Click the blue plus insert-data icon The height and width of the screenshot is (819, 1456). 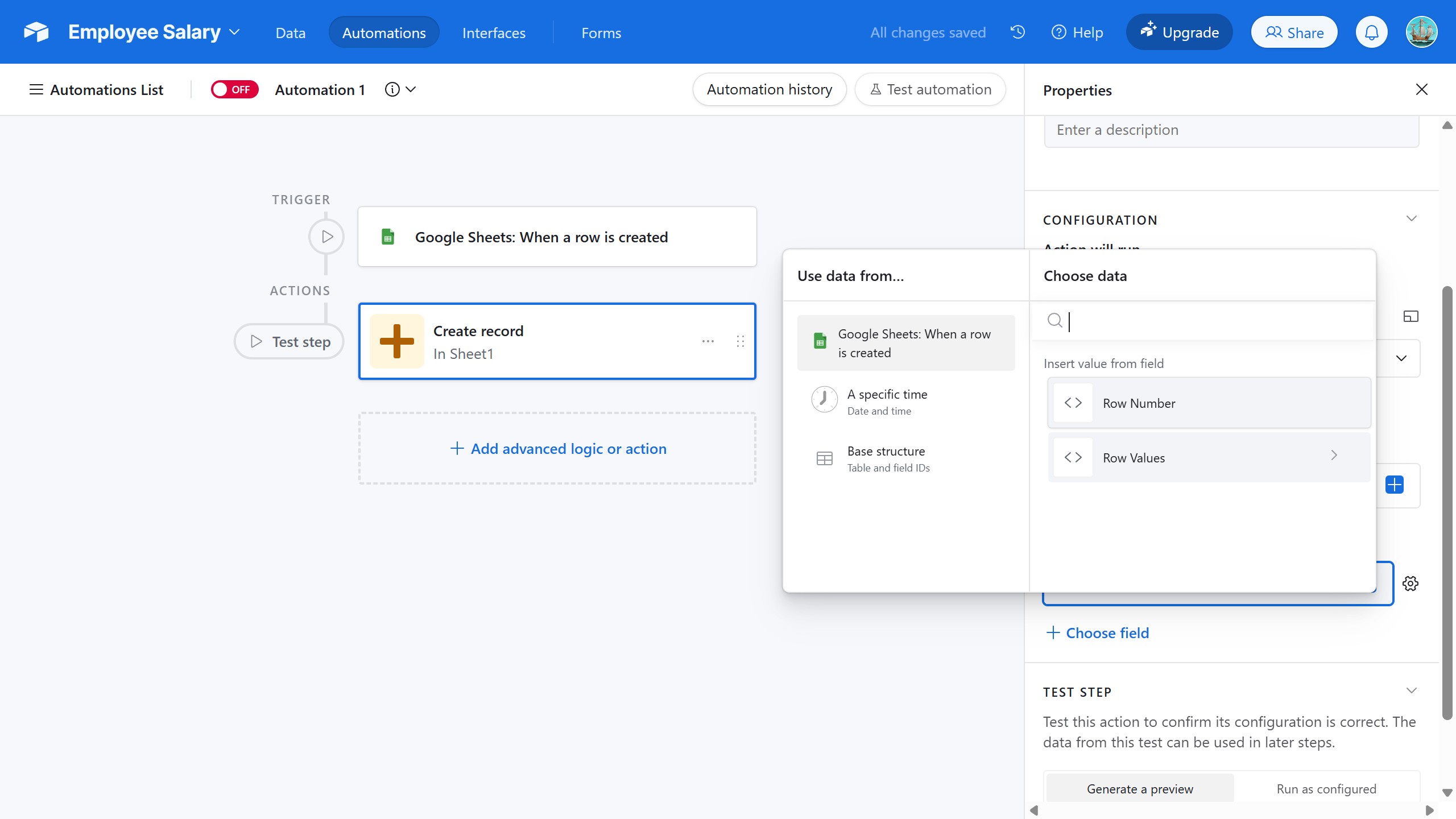1395,485
